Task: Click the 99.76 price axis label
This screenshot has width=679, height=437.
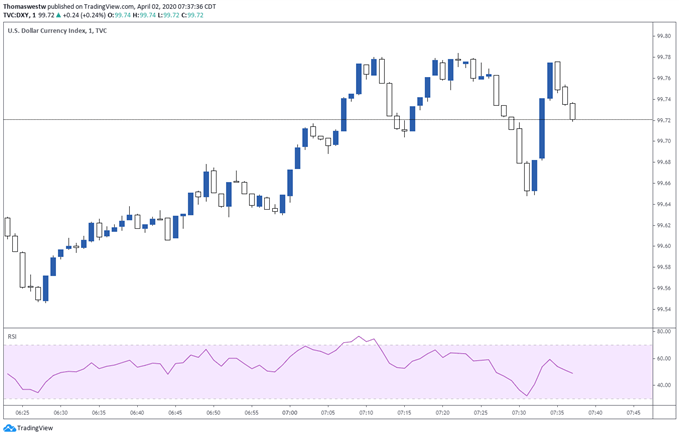Action: coord(664,78)
